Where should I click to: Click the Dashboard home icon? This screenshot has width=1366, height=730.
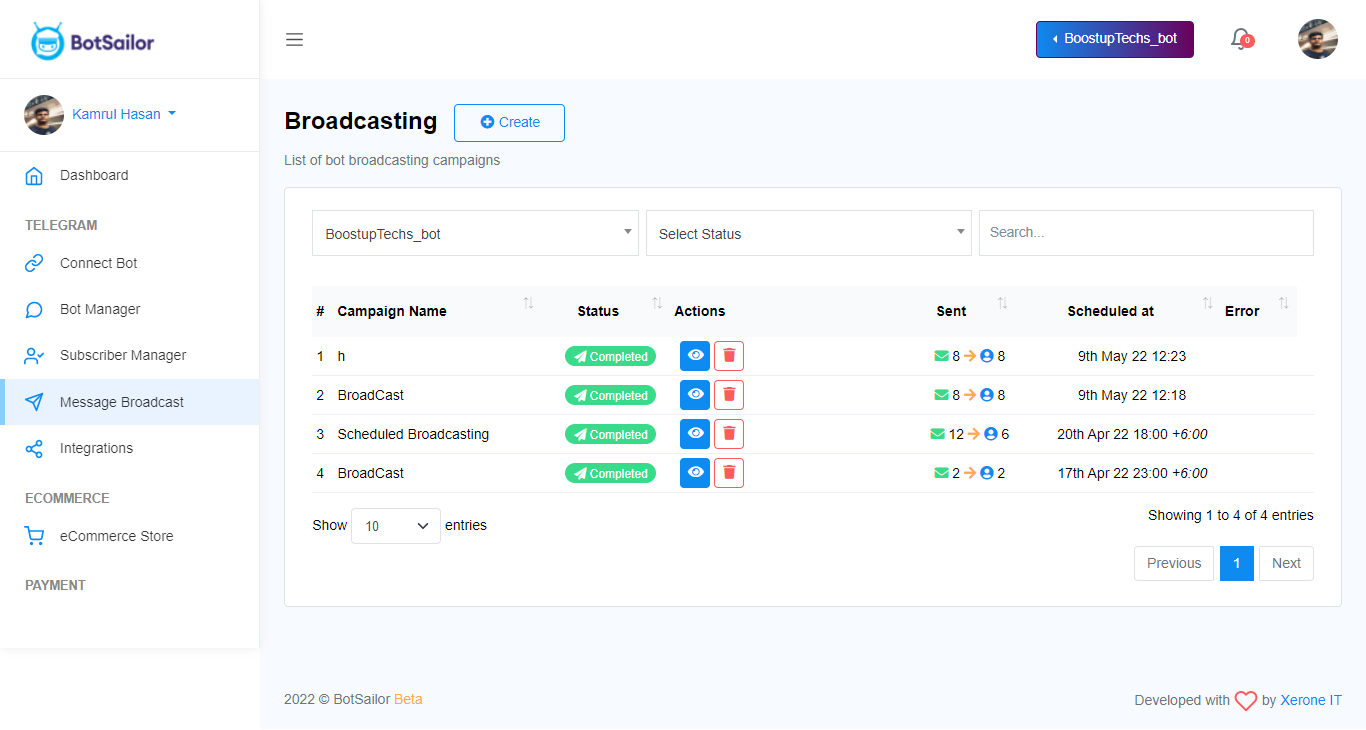(34, 176)
